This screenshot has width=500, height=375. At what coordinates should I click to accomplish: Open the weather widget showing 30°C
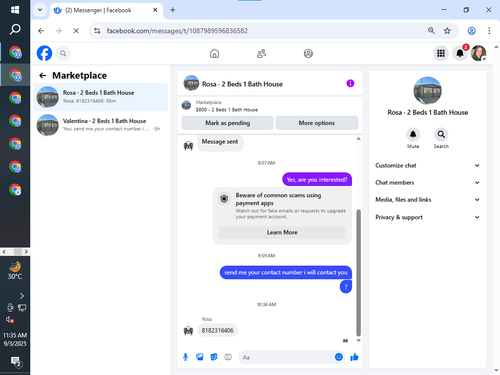(15, 271)
